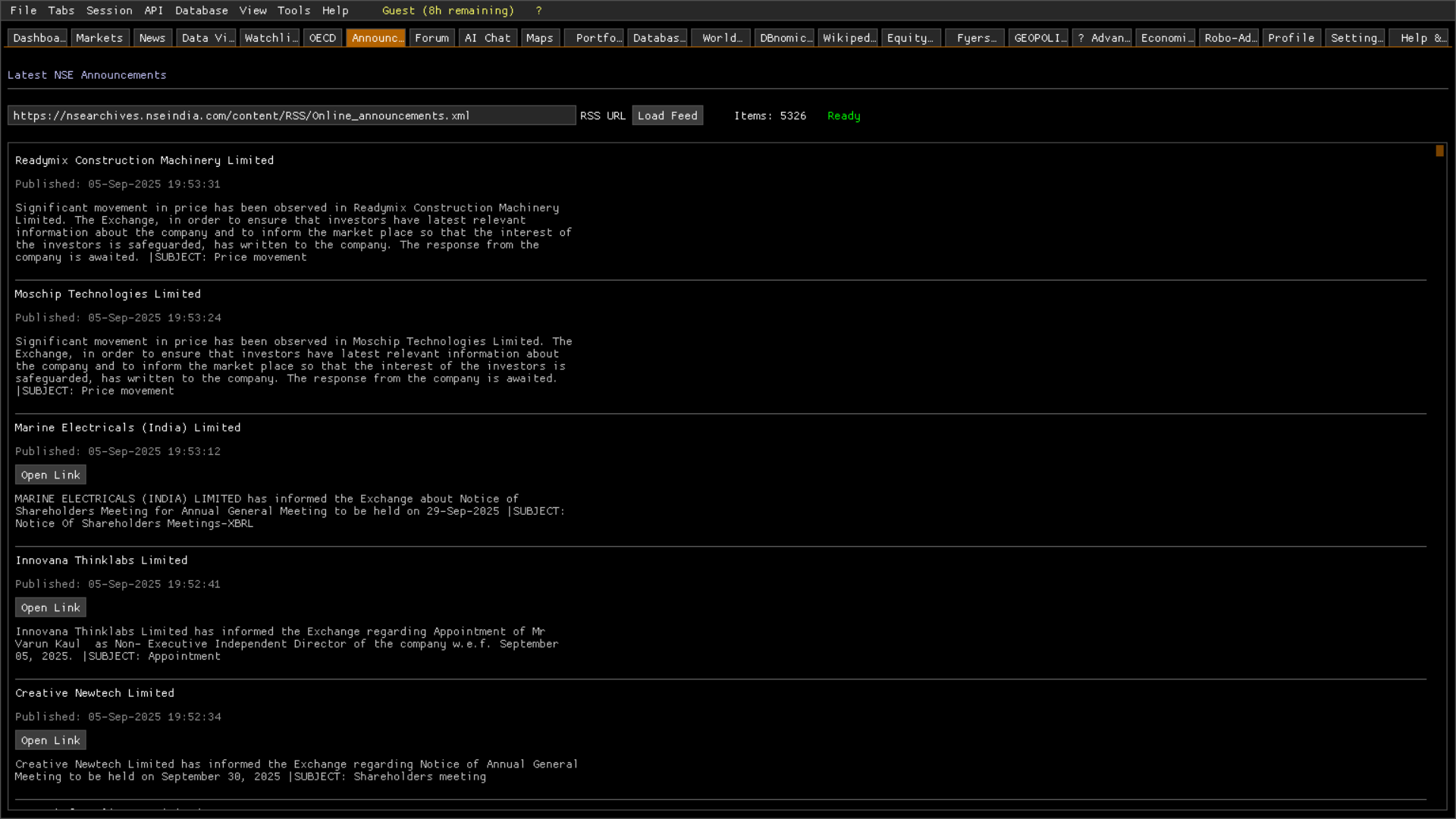Click the Load Feed button

pos(667,116)
